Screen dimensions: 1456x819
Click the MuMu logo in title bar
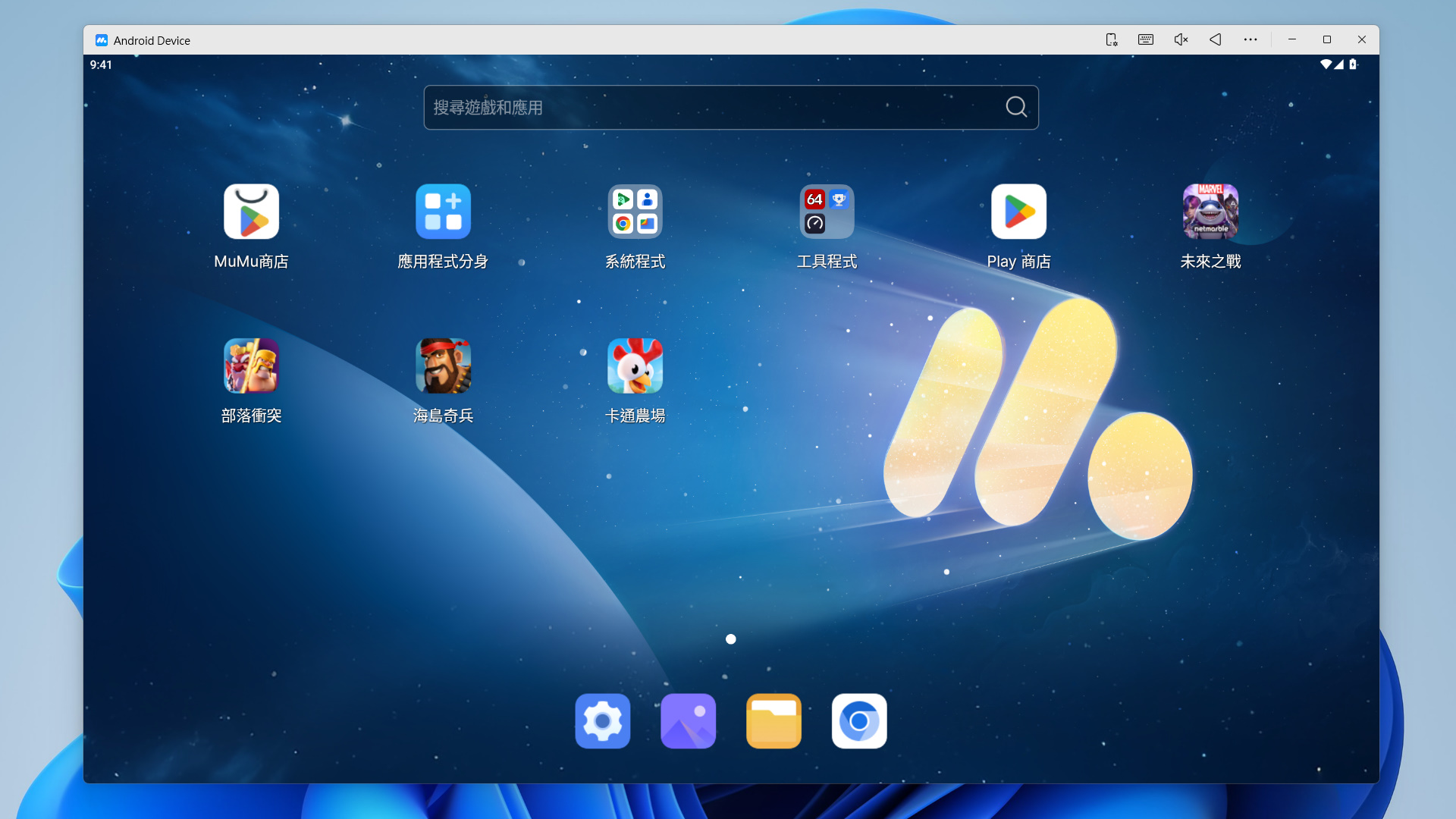101,40
